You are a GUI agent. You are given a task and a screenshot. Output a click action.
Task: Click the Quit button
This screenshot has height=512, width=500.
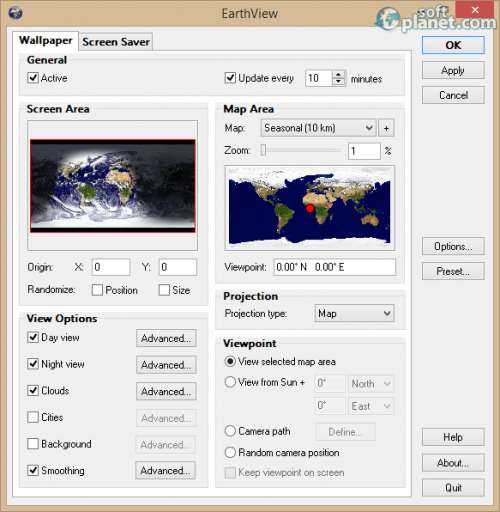point(453,488)
